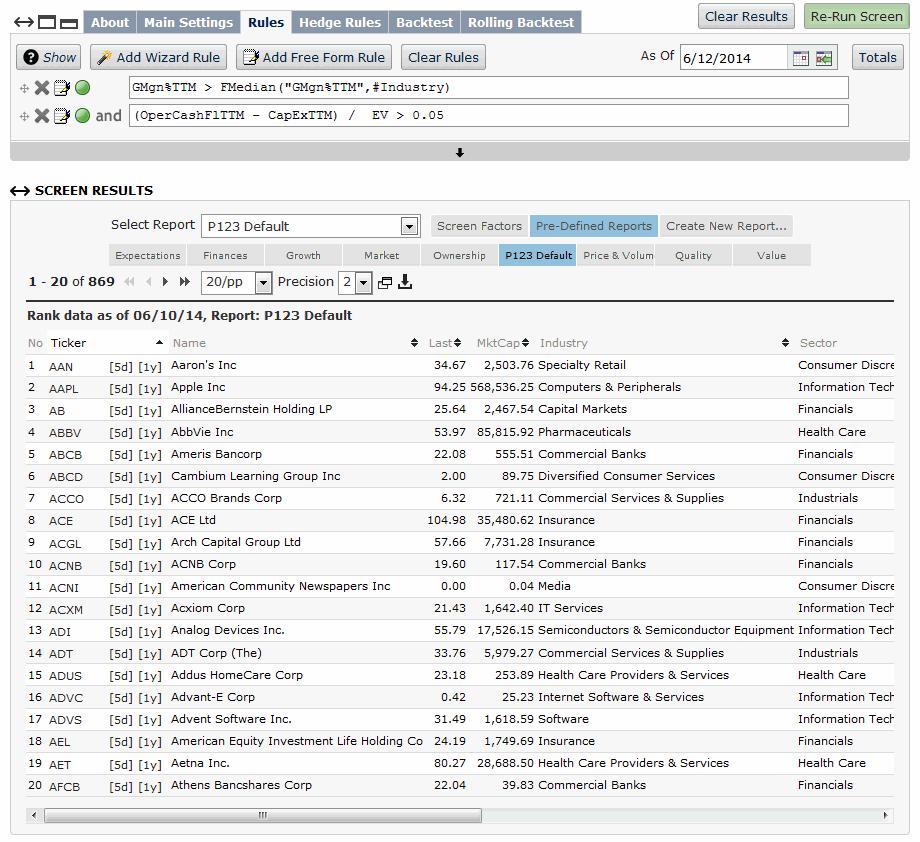Go to the previous page of results
This screenshot has height=842, width=920.
(x=148, y=282)
